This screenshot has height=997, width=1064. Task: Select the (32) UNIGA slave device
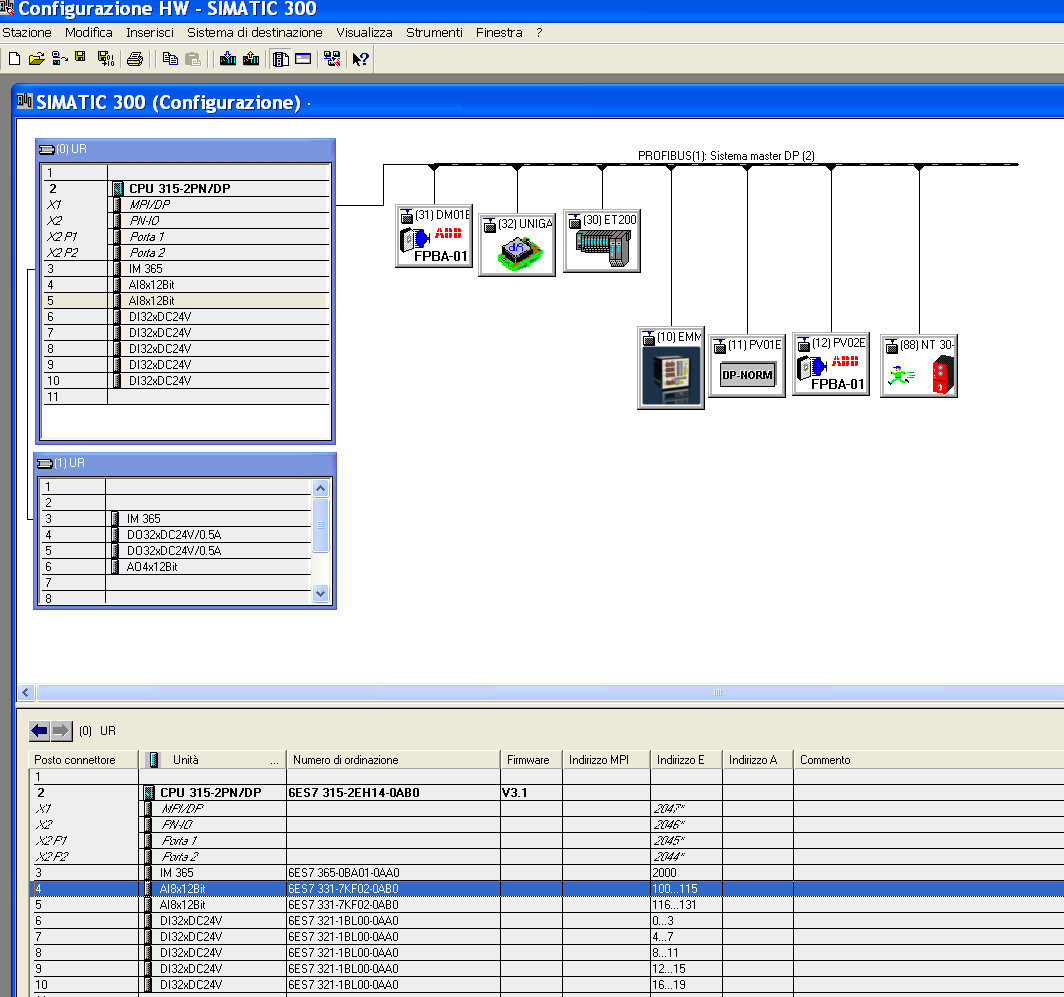[x=517, y=245]
